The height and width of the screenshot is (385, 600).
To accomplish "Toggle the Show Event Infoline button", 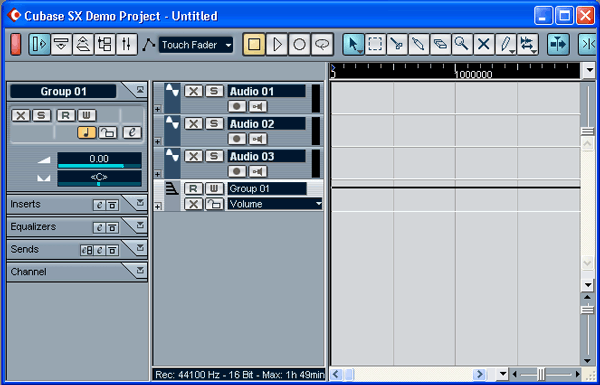I will [61, 44].
